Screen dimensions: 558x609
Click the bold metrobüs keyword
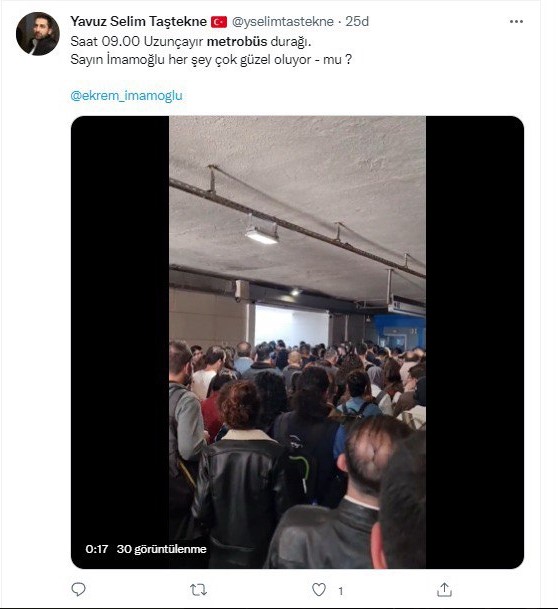[x=237, y=42]
